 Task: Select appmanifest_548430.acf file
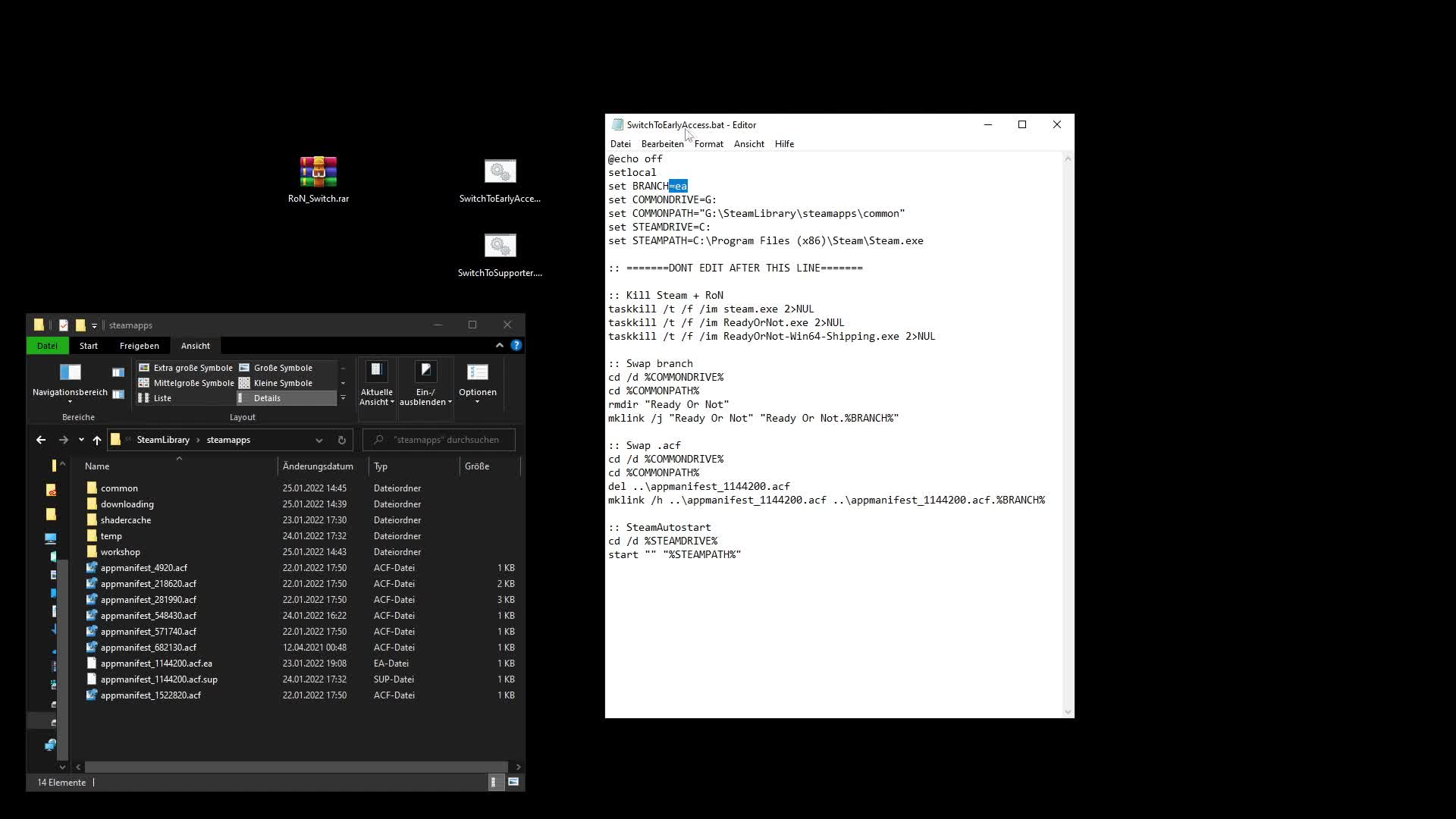click(300, 616)
